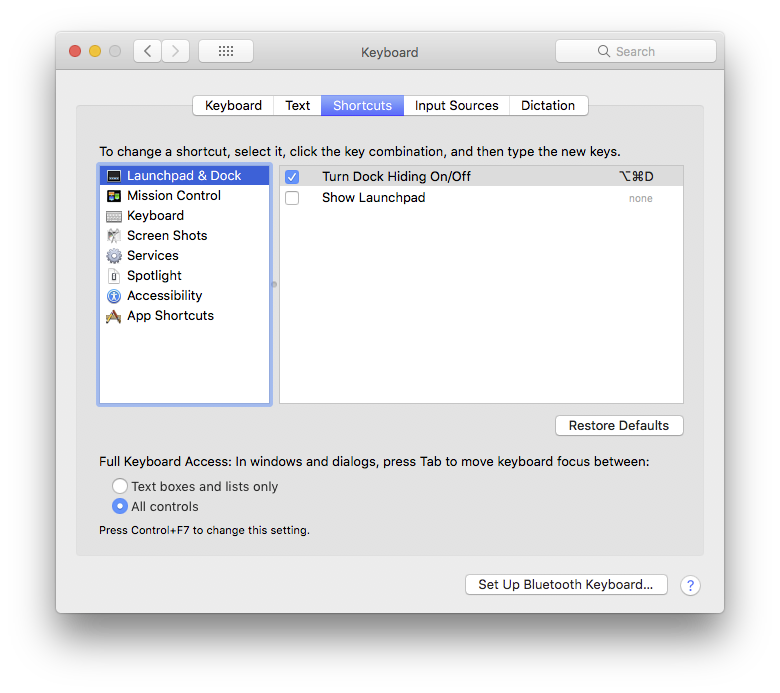
Task: Click into the Search field
Action: pos(636,51)
